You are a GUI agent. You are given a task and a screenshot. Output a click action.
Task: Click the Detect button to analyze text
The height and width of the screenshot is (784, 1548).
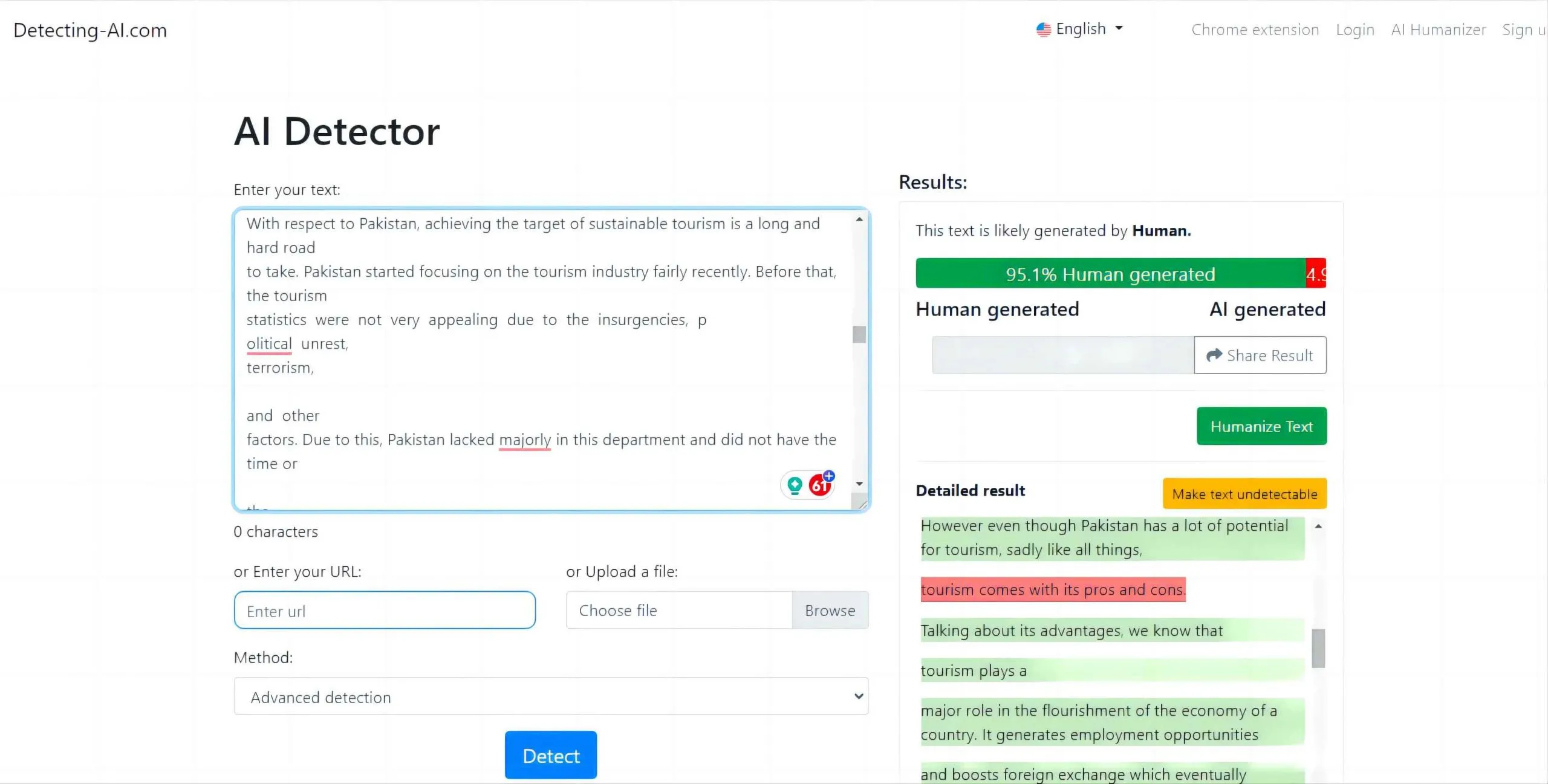[x=551, y=756]
